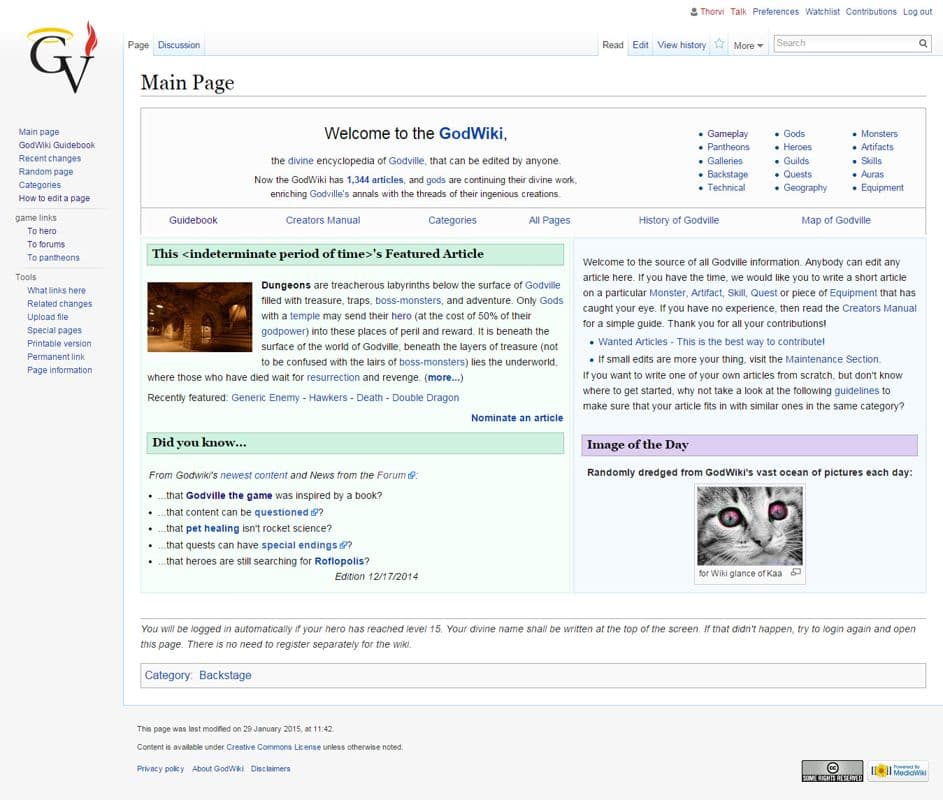
Task: Click How to edit a page
Action: [x=54, y=198]
